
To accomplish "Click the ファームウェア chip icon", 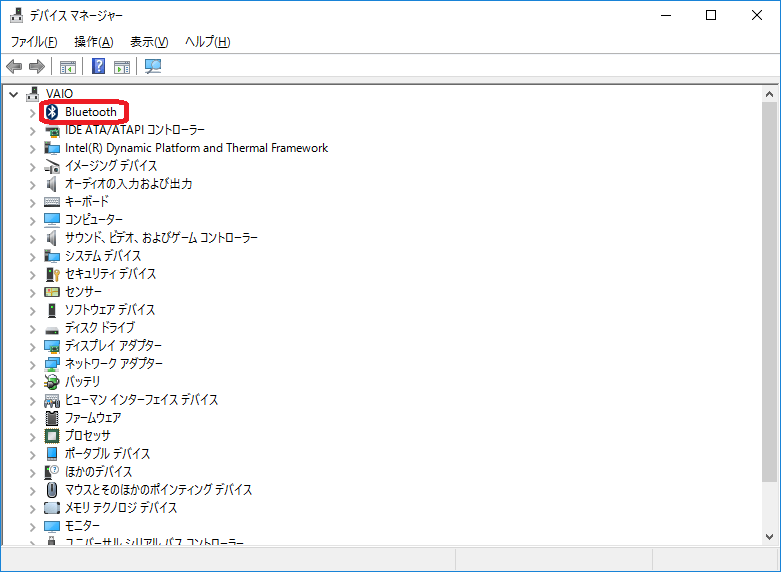I will coord(52,418).
